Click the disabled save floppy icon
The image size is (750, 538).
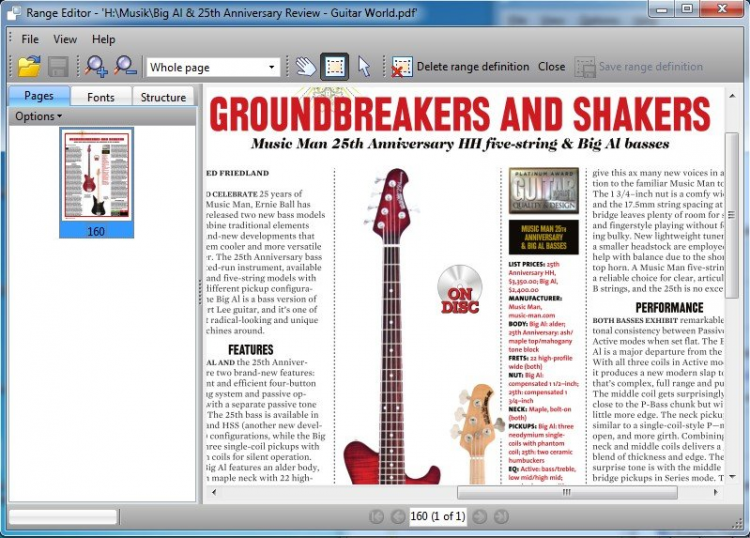[x=58, y=66]
